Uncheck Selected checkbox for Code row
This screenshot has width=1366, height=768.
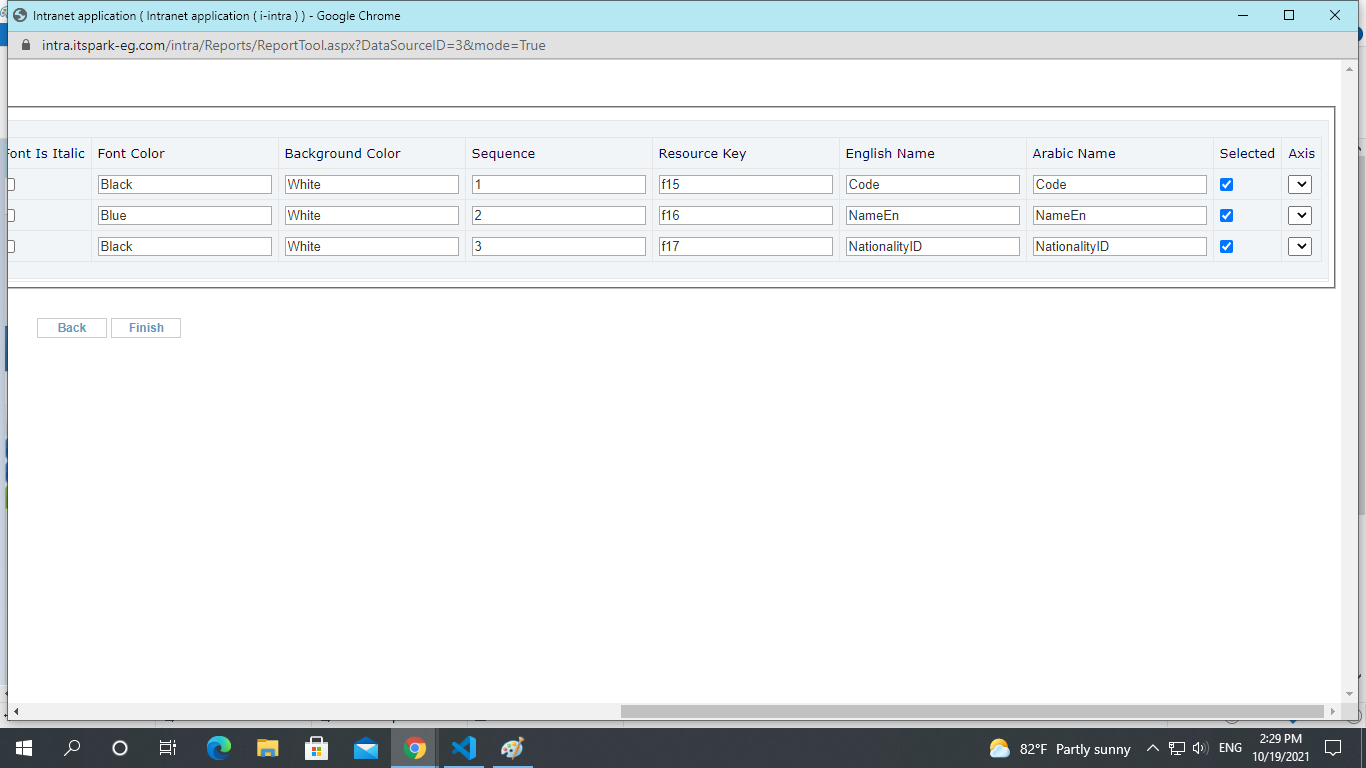(1226, 184)
